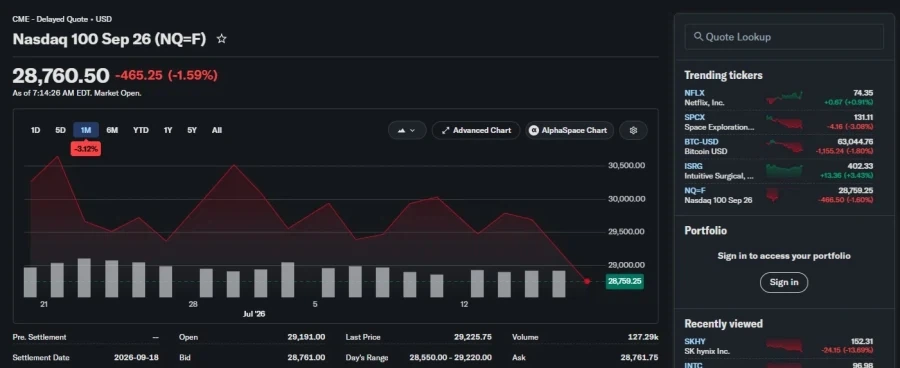Focus the Quote Lookup search field
900x368 pixels.
click(x=783, y=37)
